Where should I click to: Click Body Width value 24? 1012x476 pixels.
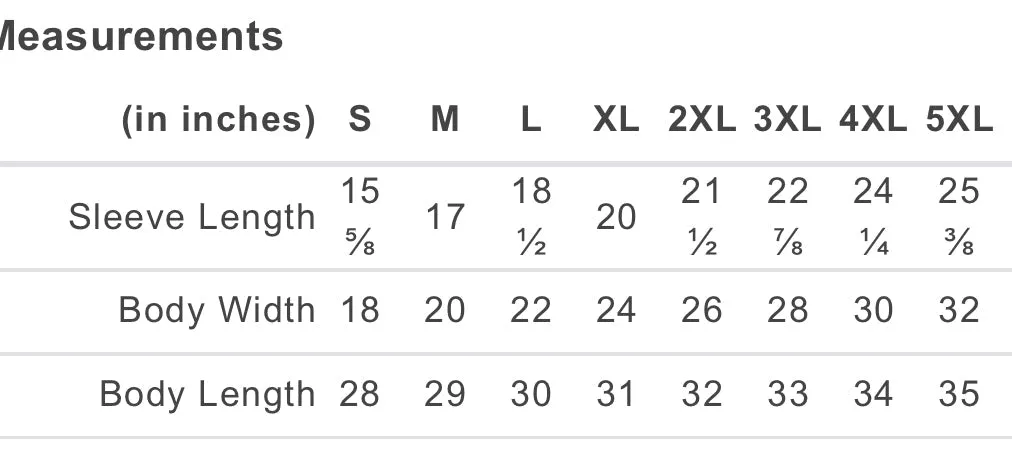[616, 310]
